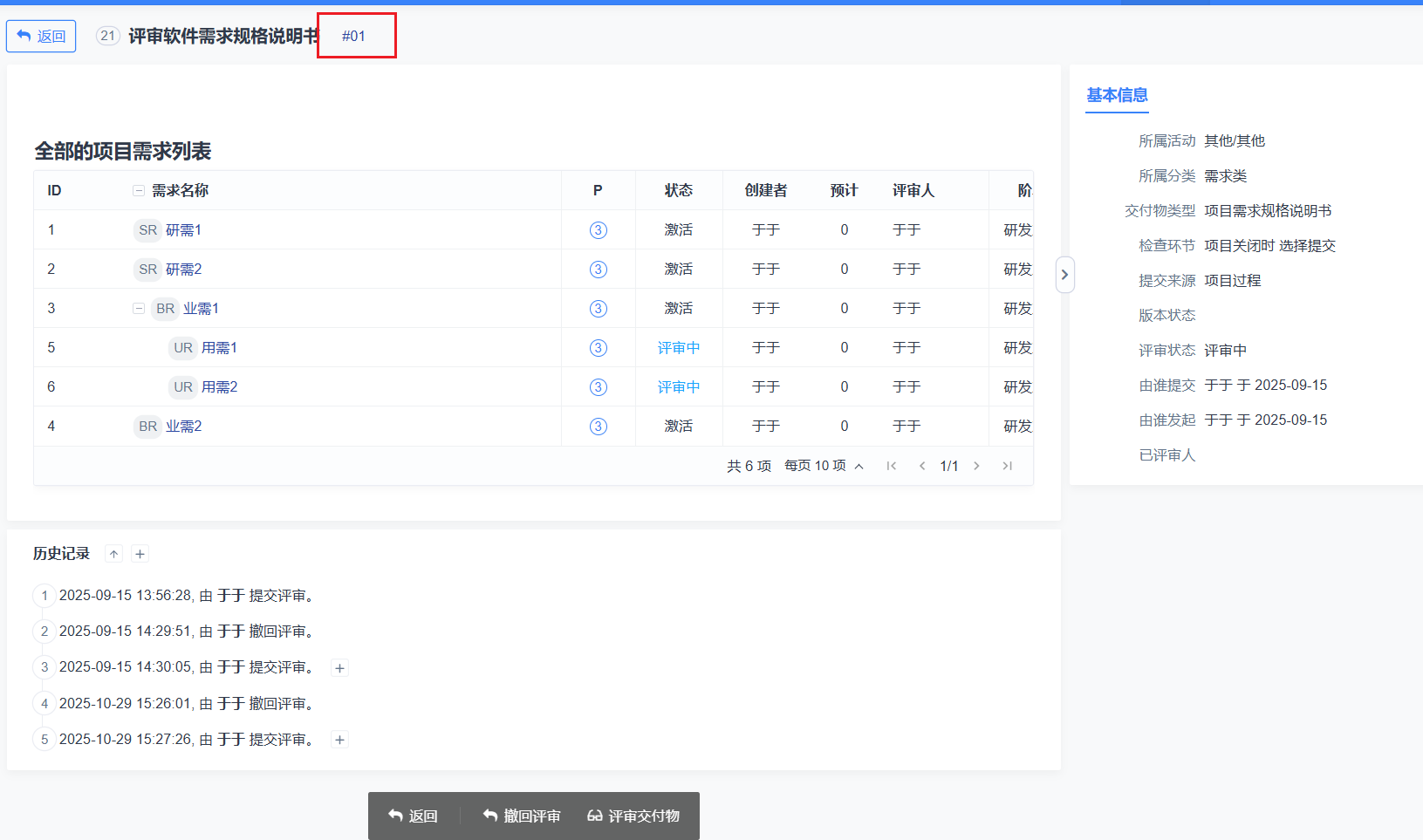Click the history sort order arrow icon
Viewport: 1423px width, 840px height.
(x=113, y=554)
